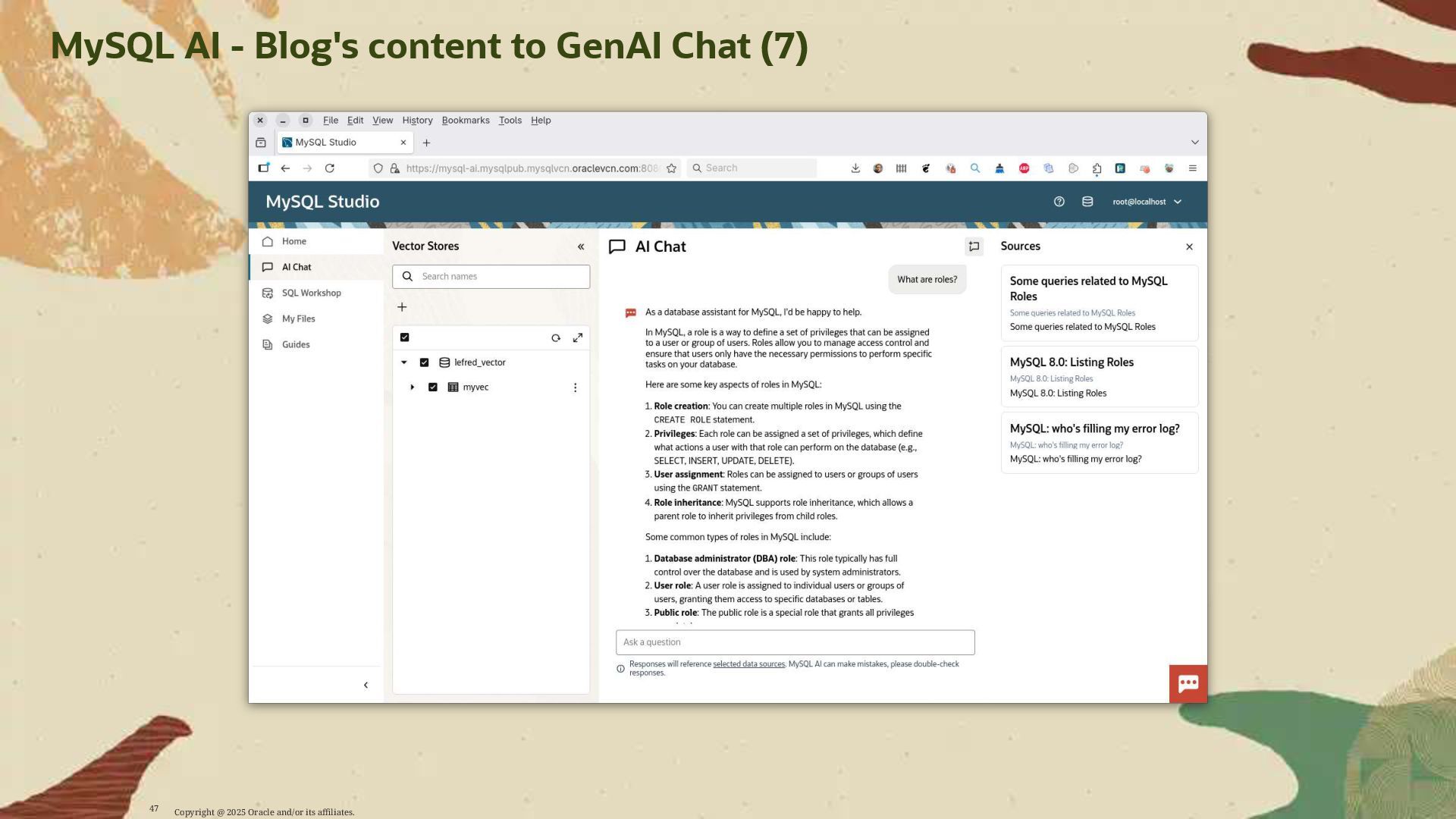Screen dimensions: 1456x819
Task: Open the root@localhost user dropdown
Action: click(1147, 202)
